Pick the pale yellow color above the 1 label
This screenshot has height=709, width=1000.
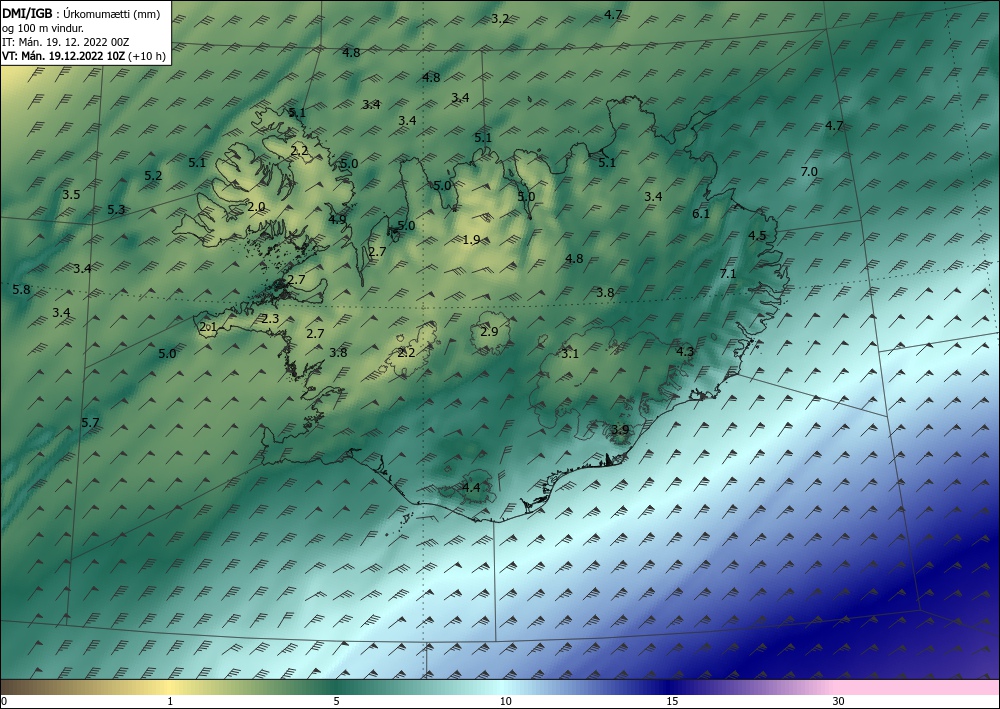tap(170, 687)
